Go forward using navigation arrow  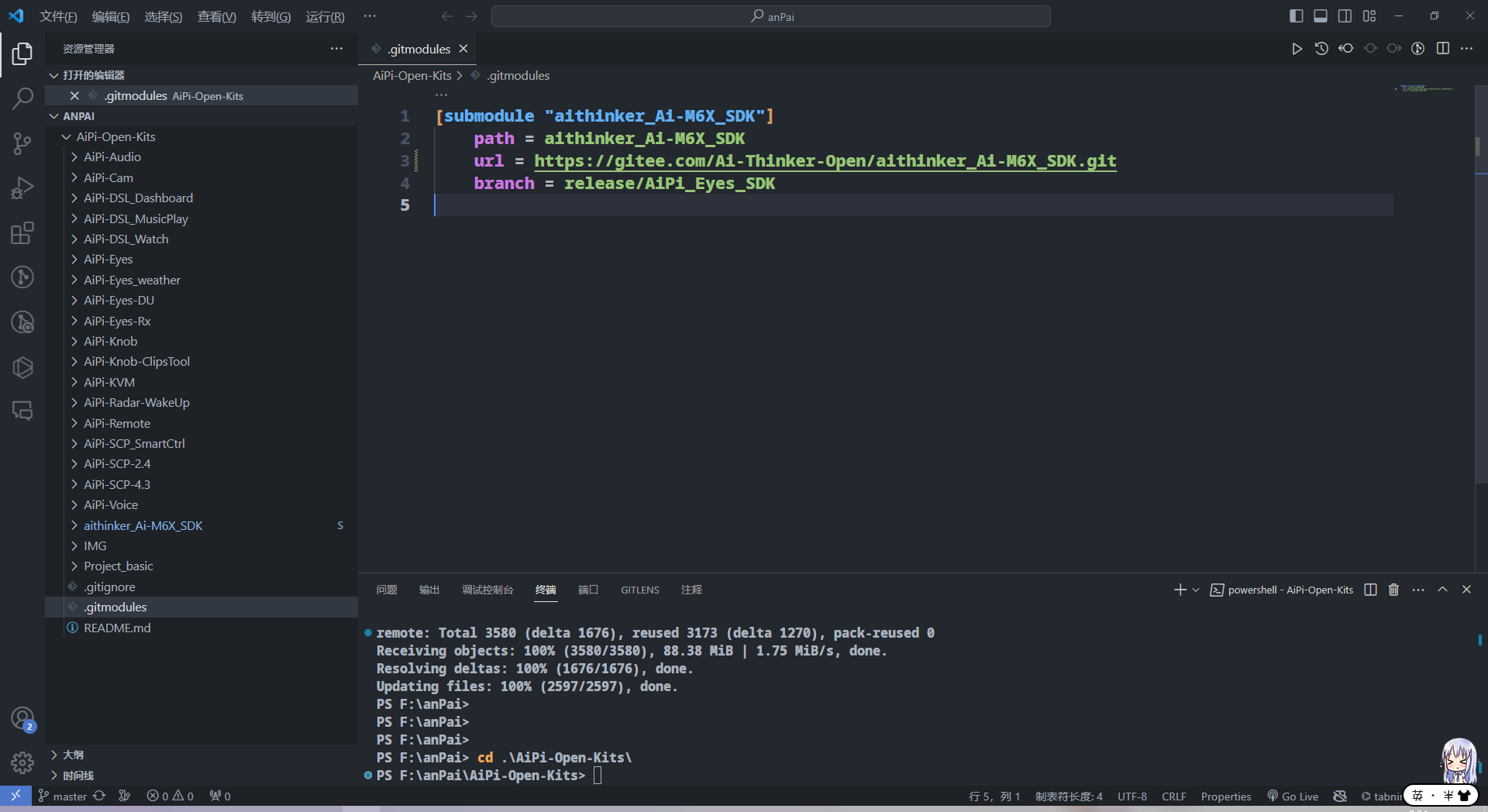click(x=471, y=16)
